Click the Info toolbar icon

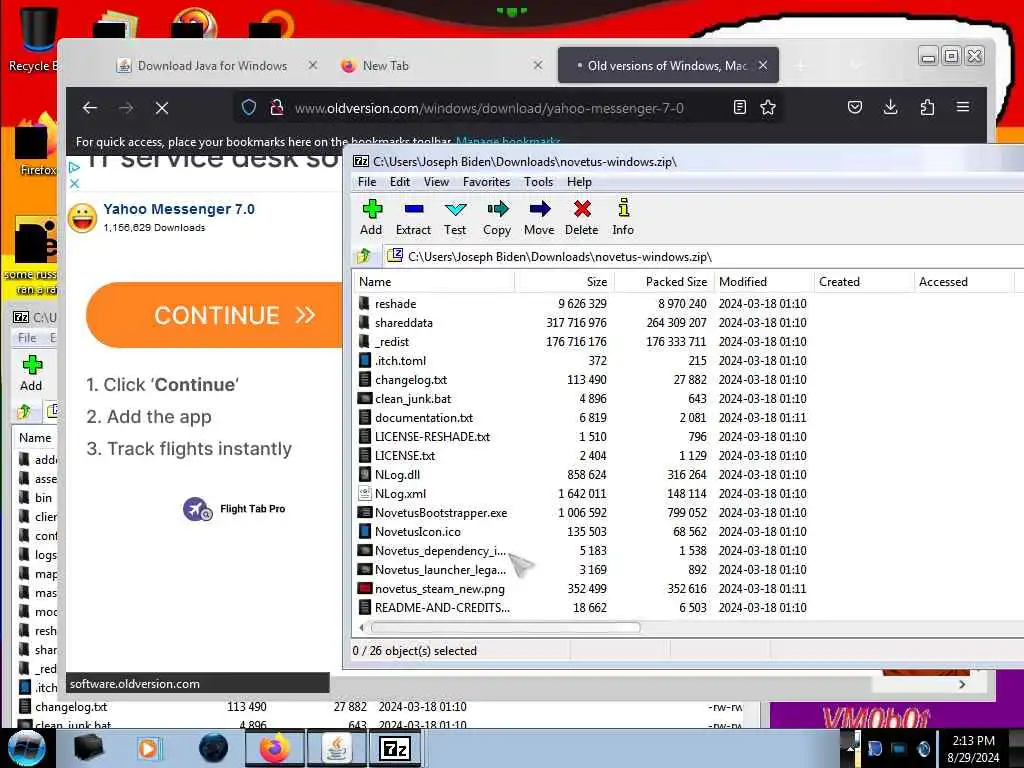[623, 217]
